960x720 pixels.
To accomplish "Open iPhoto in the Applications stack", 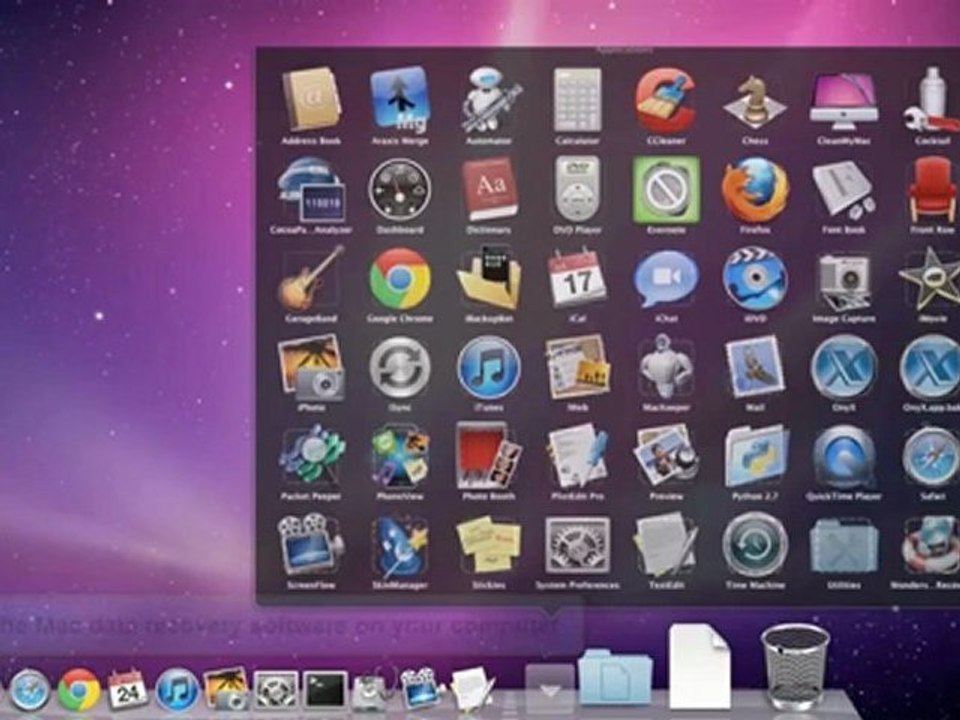I will 311,367.
